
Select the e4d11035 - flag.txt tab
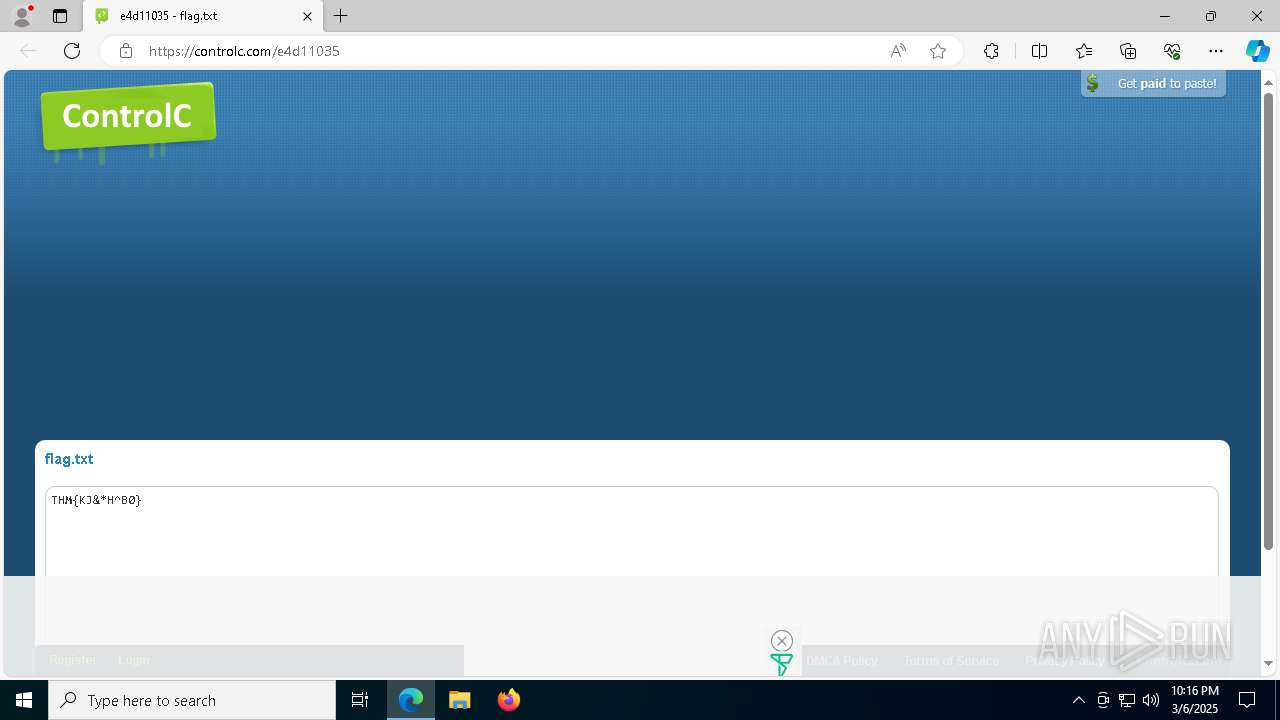click(203, 16)
